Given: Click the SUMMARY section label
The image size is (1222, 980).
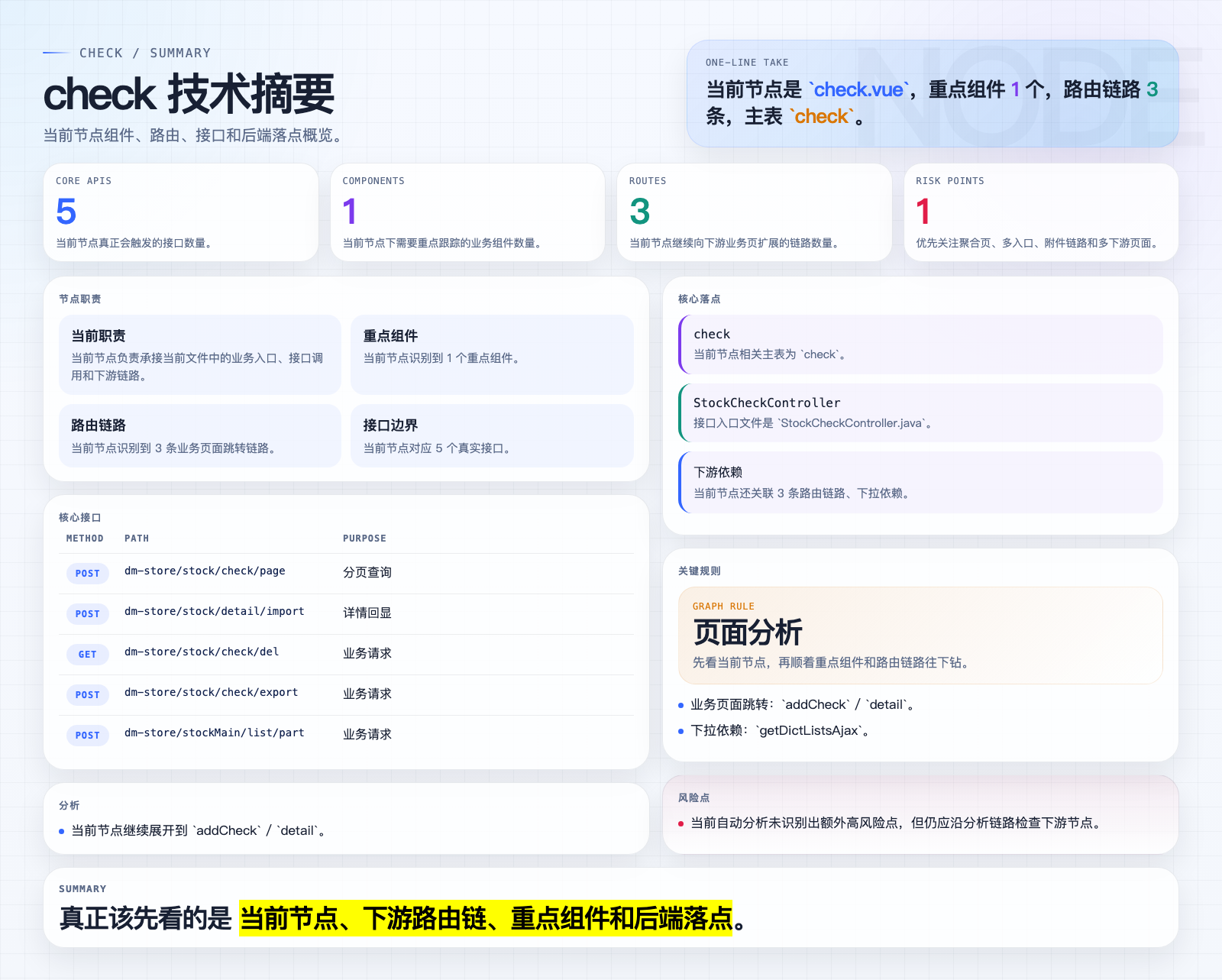Looking at the screenshot, I should coord(82,889).
